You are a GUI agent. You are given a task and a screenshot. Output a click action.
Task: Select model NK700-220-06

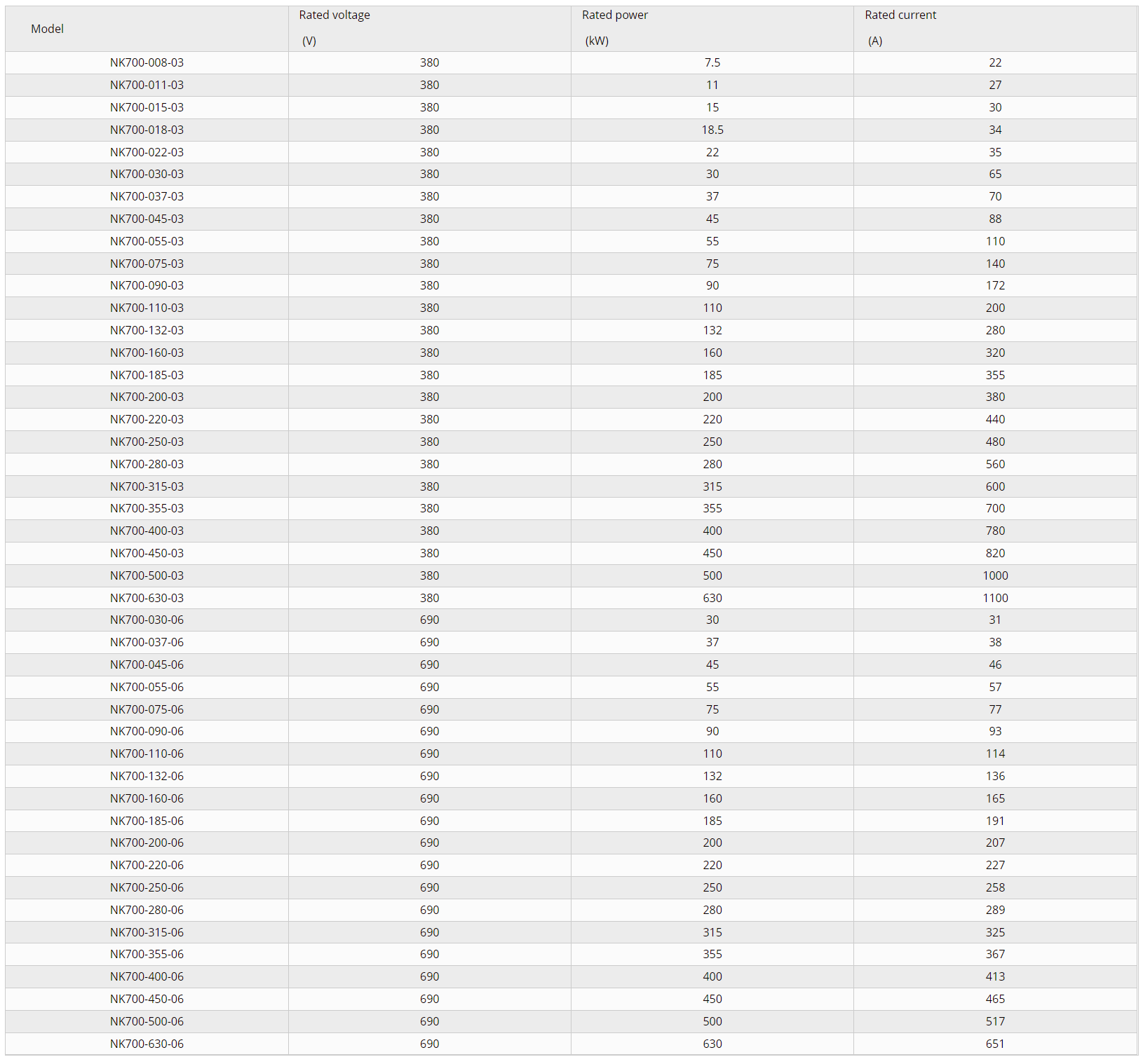point(147,865)
